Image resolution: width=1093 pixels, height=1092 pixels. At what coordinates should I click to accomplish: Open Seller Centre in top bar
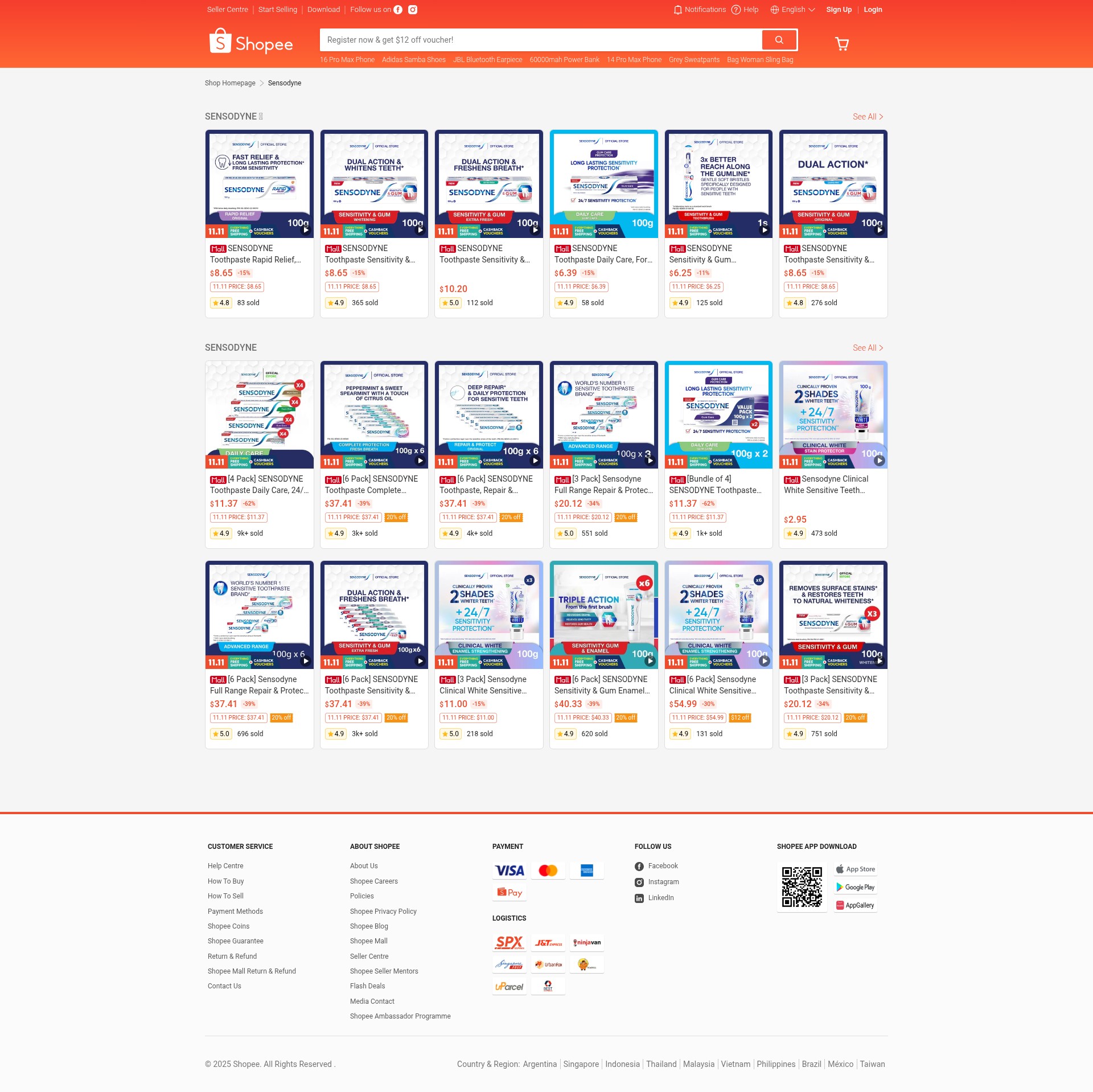pos(228,10)
